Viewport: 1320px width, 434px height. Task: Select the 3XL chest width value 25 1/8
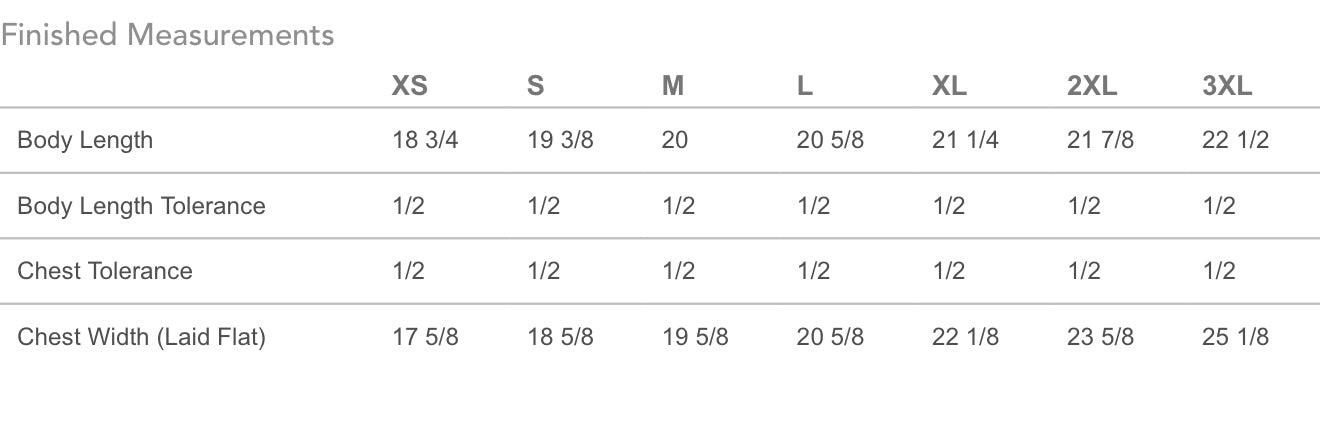pos(1235,337)
